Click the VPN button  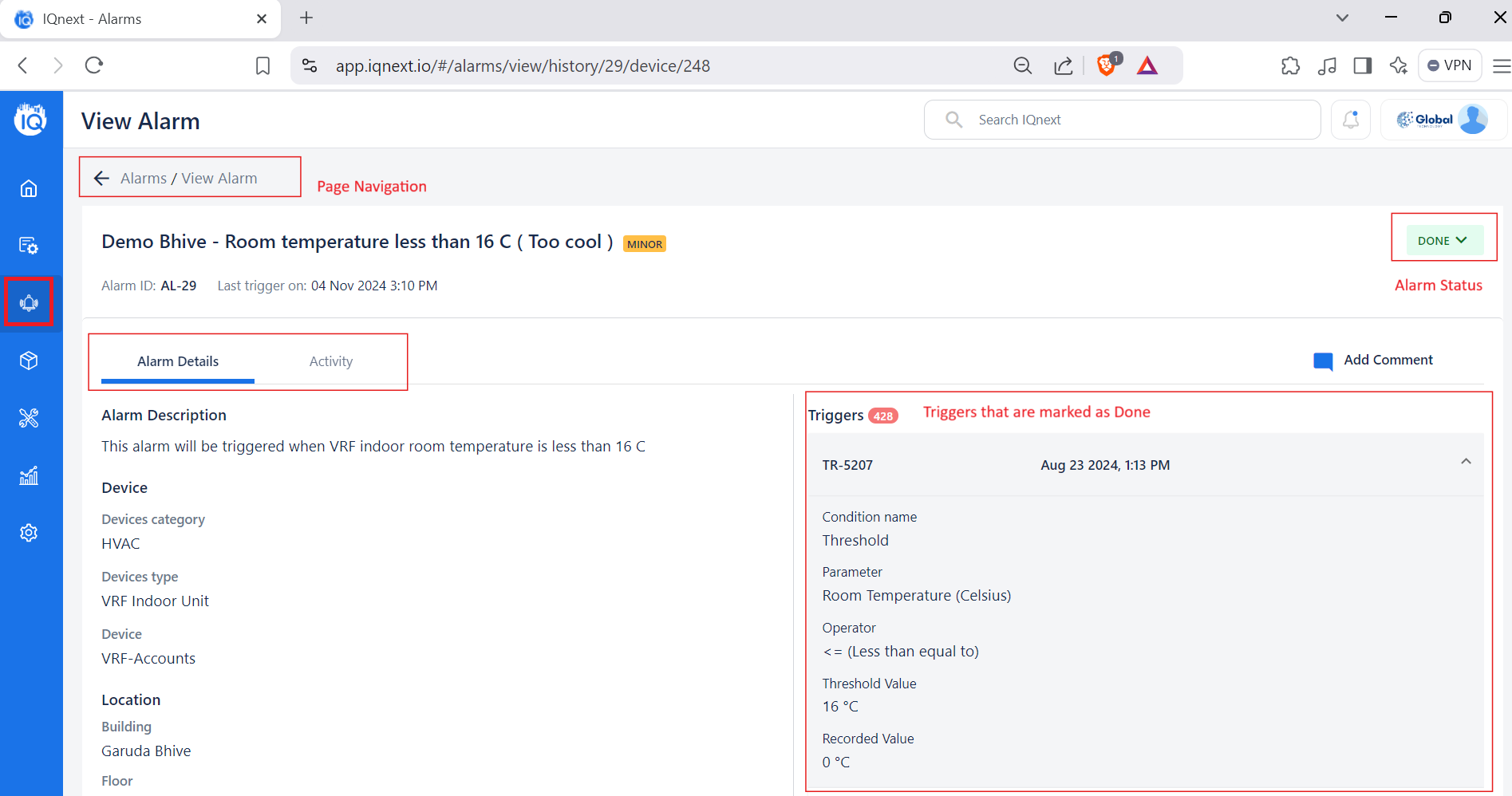1450,65
